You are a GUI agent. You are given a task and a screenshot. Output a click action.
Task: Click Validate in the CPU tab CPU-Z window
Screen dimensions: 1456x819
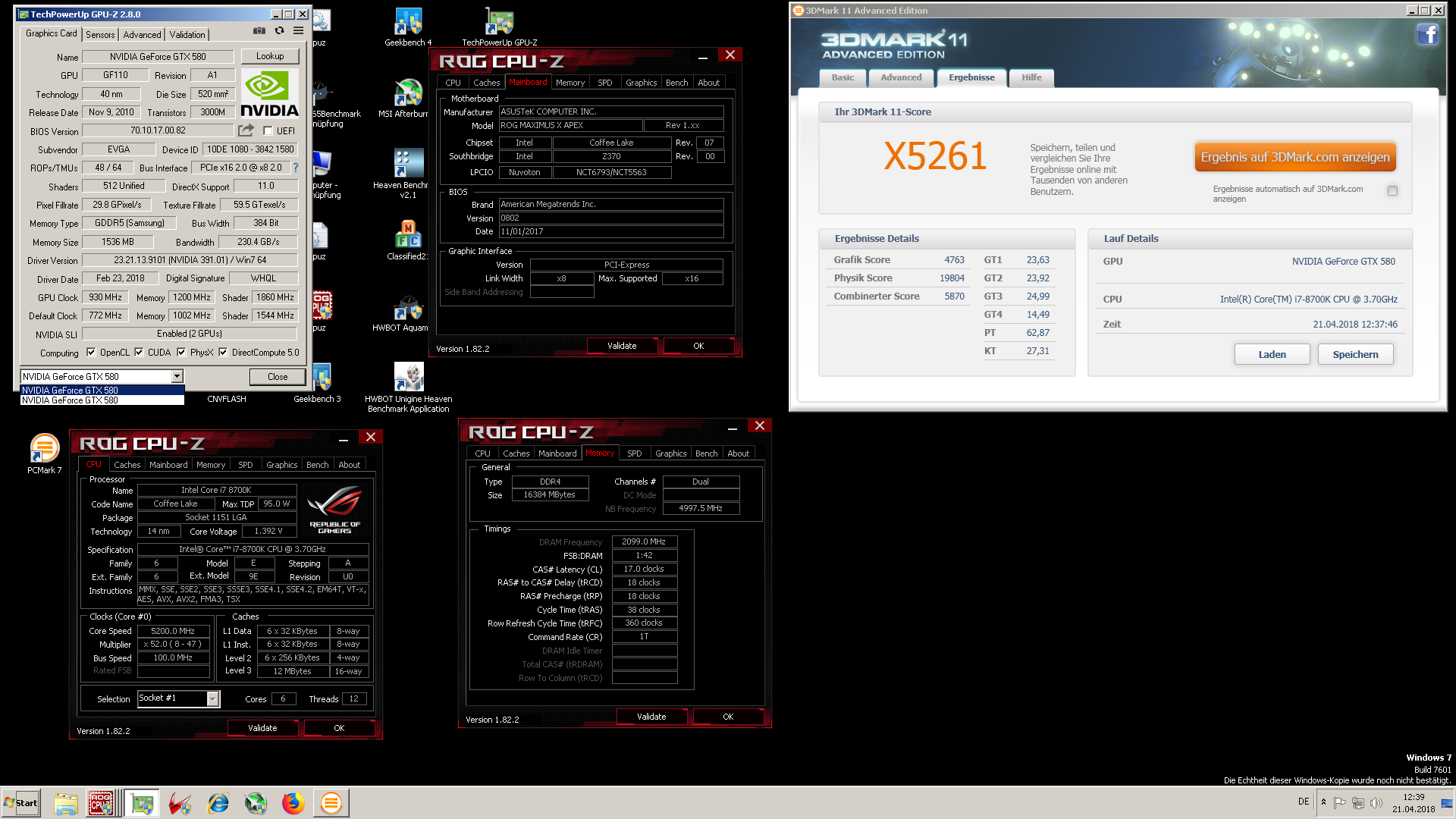coord(262,728)
